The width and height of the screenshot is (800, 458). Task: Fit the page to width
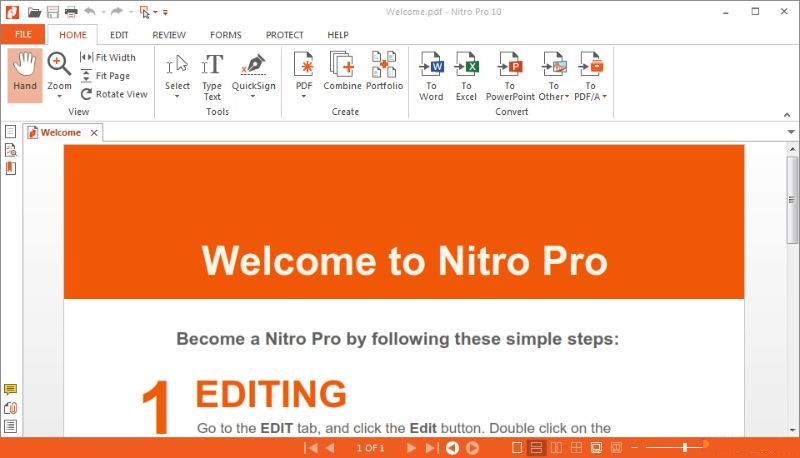(108, 58)
